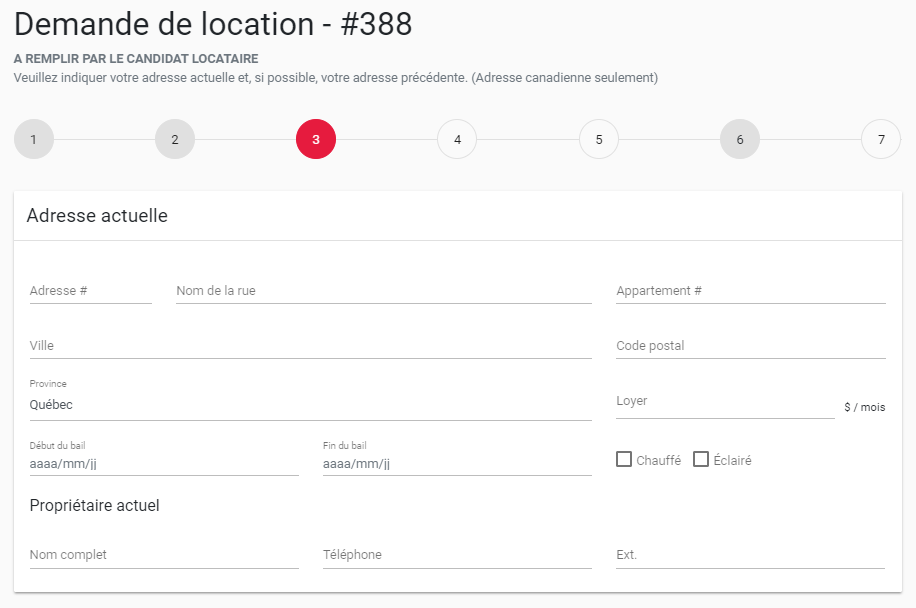Enable the Chauffé checkbox
This screenshot has height=608, width=916.
coord(624,459)
